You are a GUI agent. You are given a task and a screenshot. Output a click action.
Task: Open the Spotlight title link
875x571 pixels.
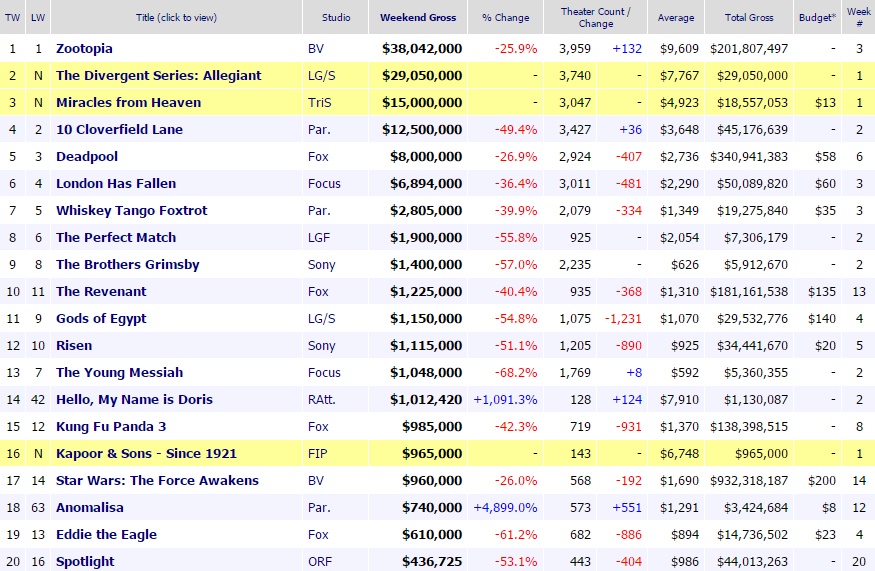[x=85, y=562]
